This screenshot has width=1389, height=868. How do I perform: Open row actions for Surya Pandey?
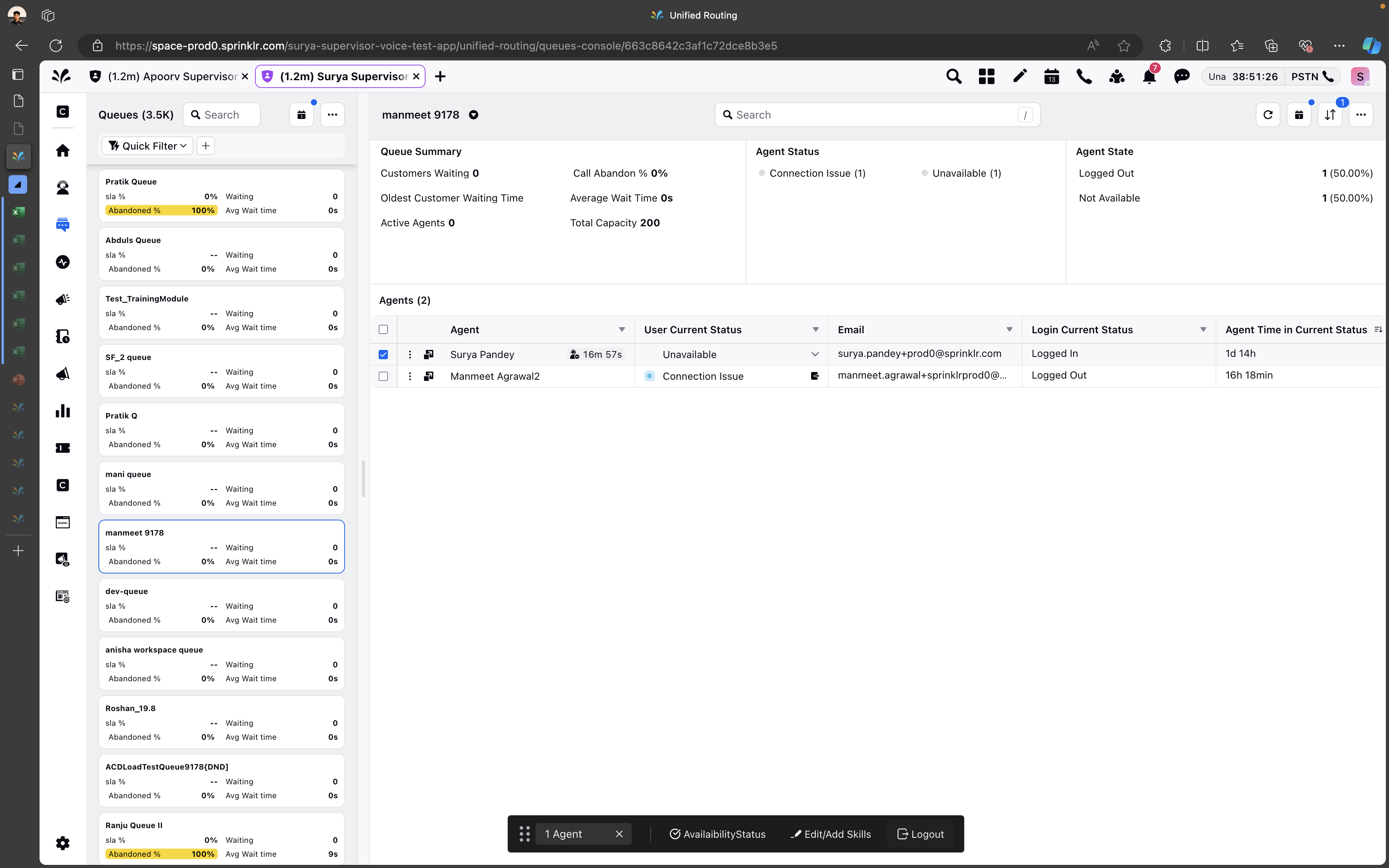[x=410, y=354]
